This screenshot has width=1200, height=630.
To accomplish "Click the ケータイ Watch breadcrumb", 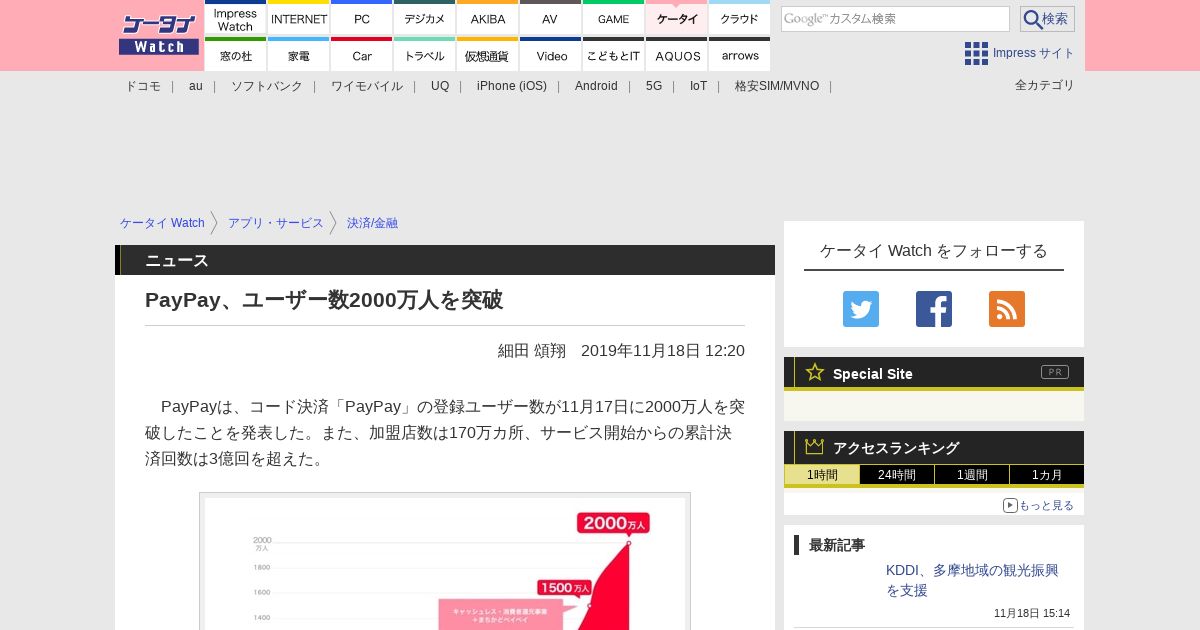I will [x=162, y=223].
